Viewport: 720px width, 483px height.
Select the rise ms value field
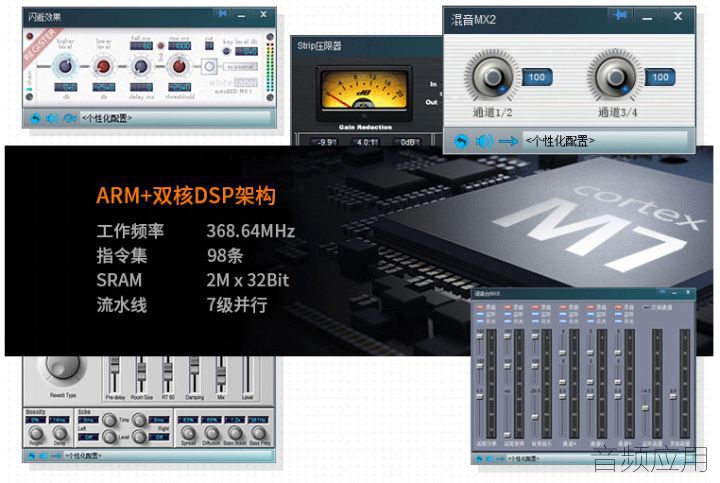(x=180, y=46)
